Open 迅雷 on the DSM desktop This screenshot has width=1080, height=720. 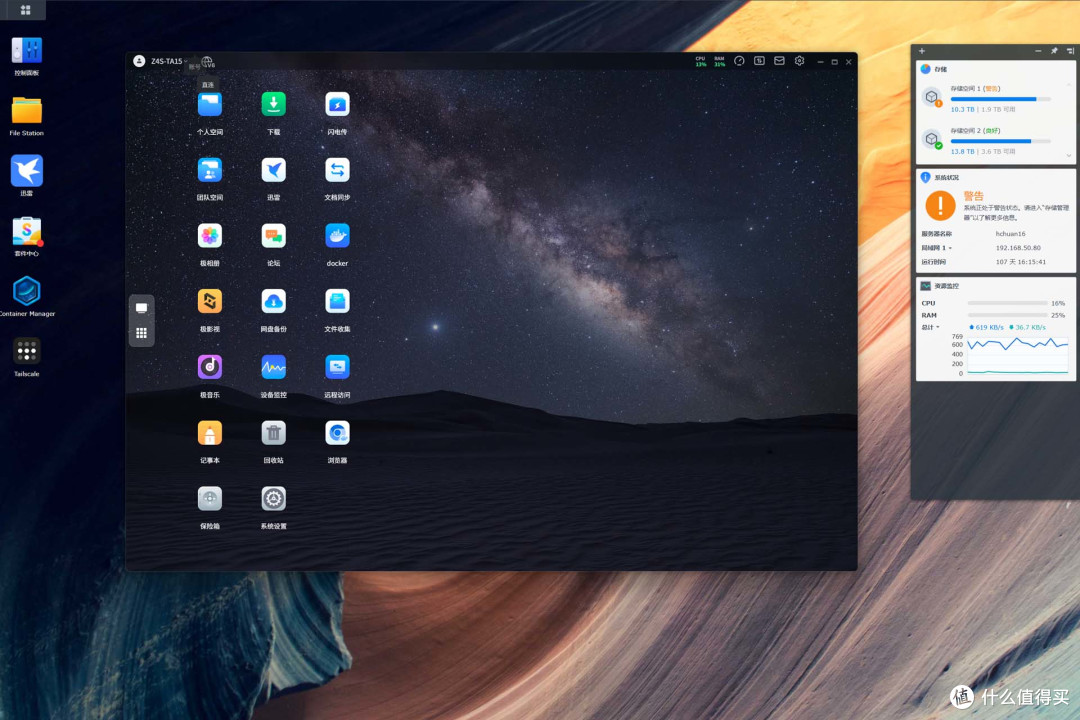[x=27, y=171]
